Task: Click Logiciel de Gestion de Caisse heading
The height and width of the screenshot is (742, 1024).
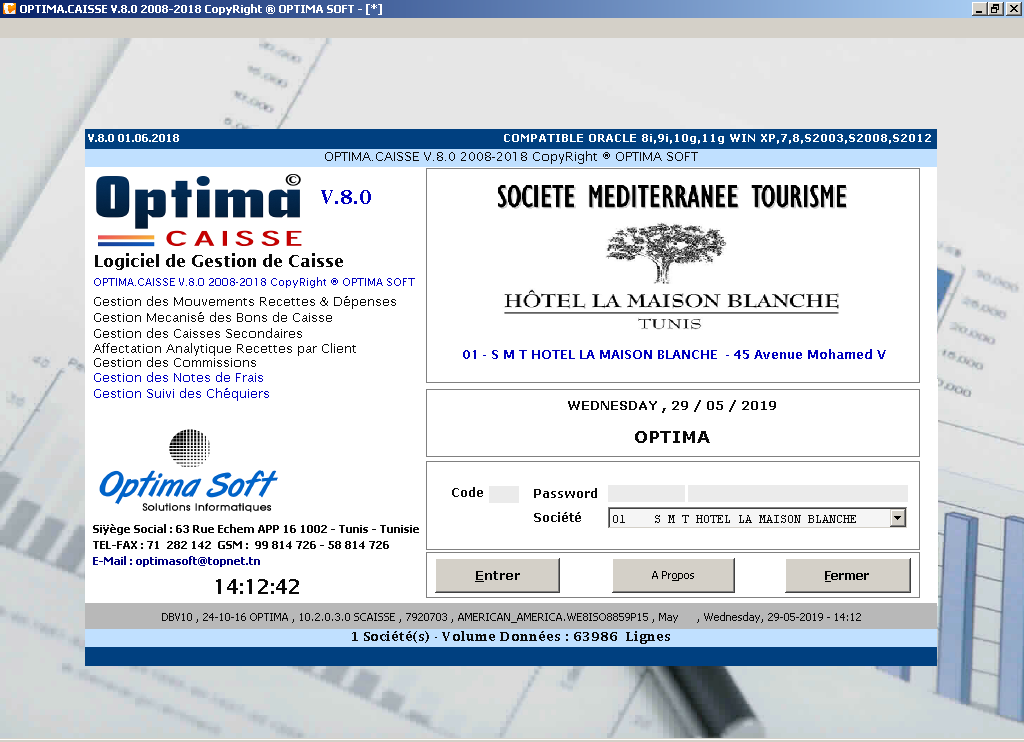Action: [219, 261]
